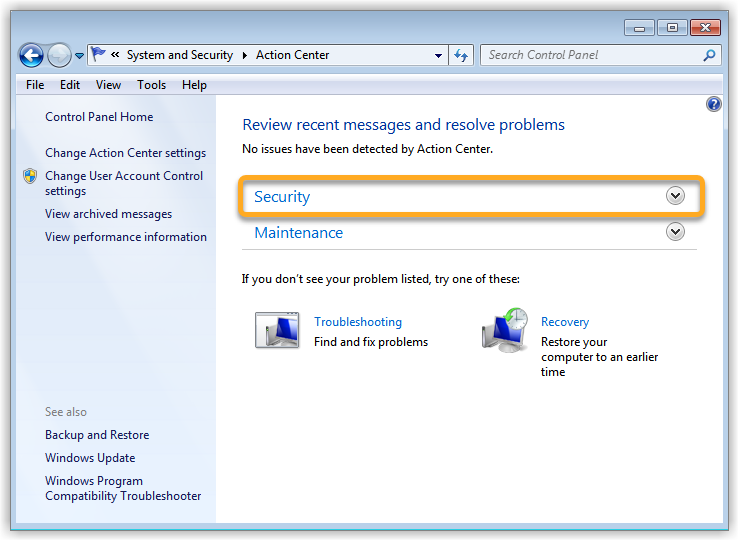
Task: Click View archived messages link
Action: (108, 214)
